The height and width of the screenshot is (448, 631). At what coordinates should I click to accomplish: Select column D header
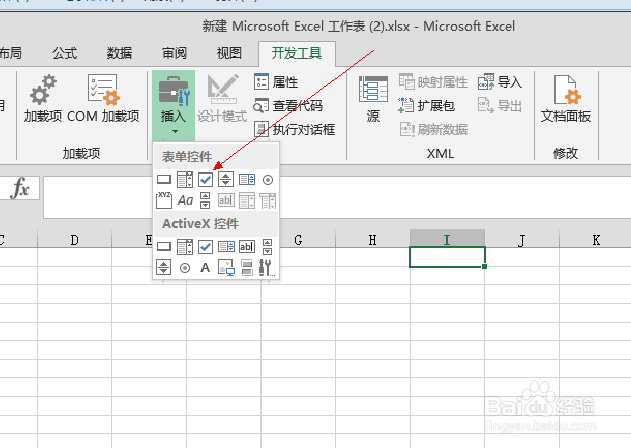point(74,240)
